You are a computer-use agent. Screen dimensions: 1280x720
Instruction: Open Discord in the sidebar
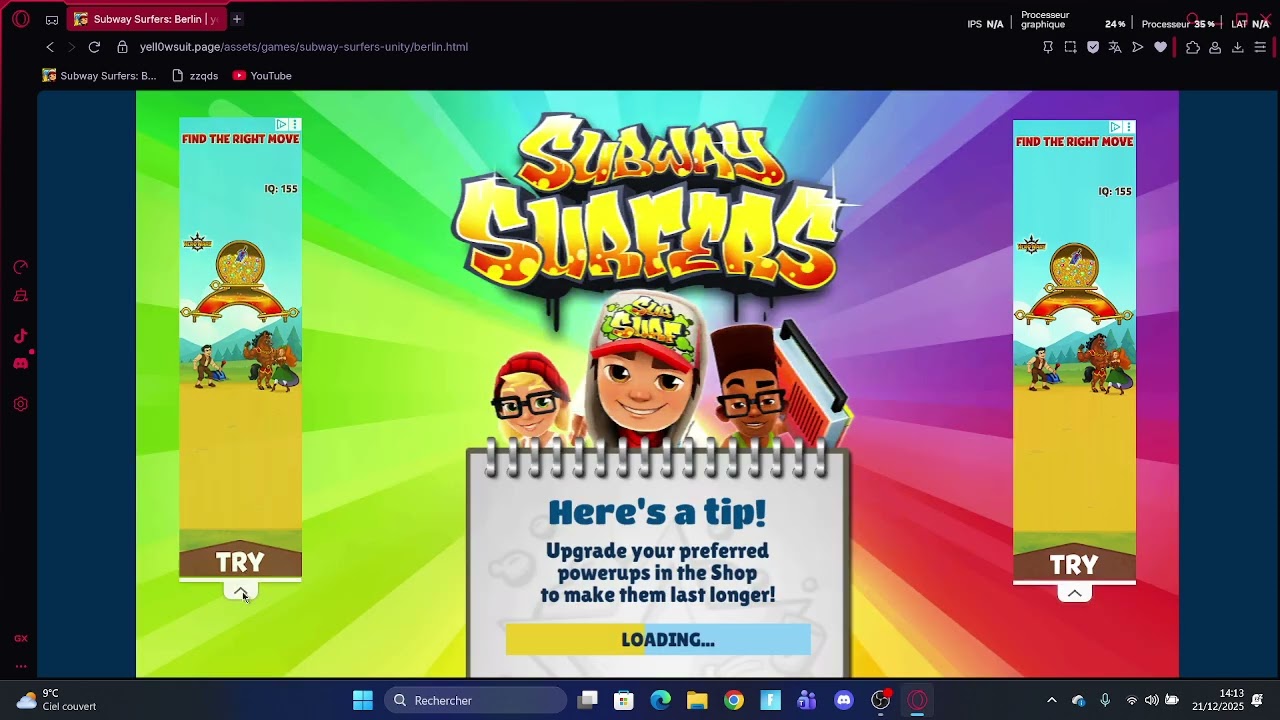(20, 363)
